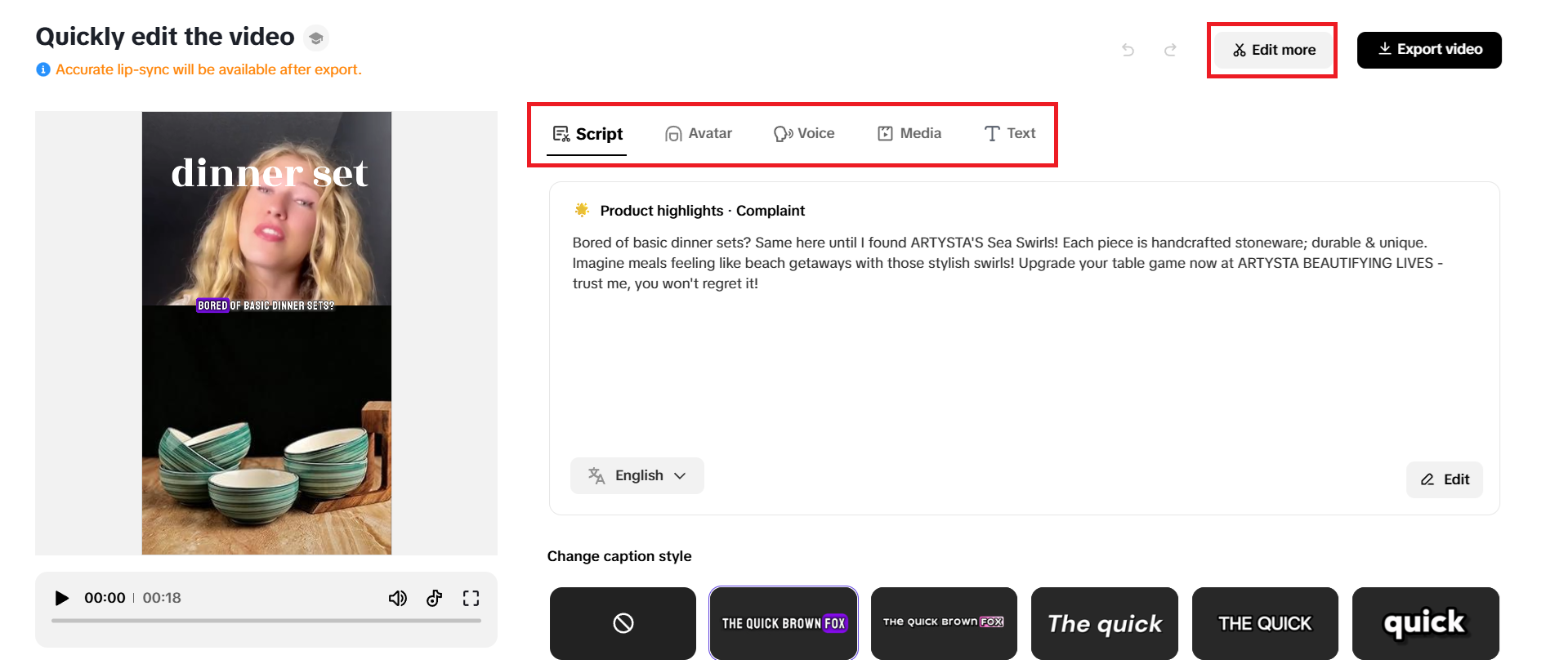The image size is (1568, 664).
Task: Click the video progress bar
Action: click(266, 621)
